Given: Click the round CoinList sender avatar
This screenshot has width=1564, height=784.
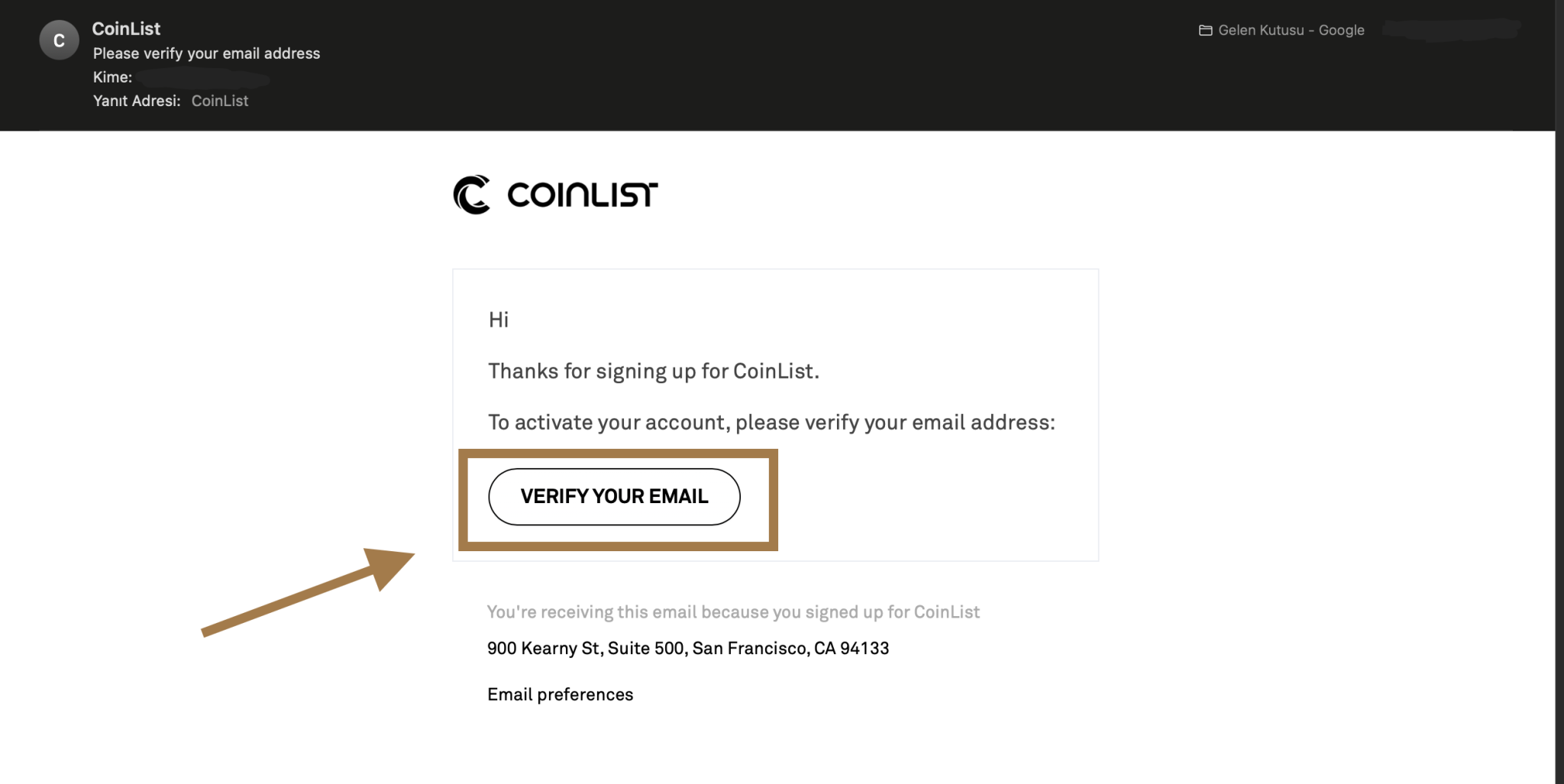Looking at the screenshot, I should [59, 40].
